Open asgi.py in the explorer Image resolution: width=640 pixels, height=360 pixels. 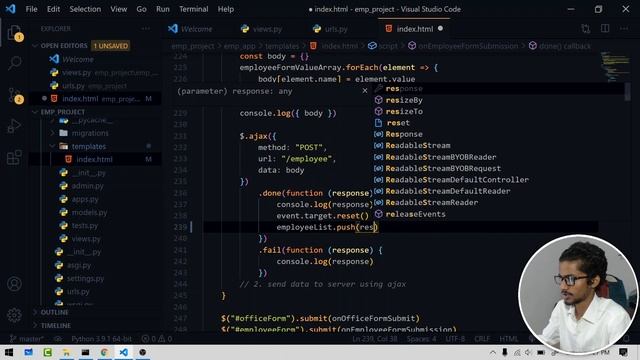(x=79, y=265)
